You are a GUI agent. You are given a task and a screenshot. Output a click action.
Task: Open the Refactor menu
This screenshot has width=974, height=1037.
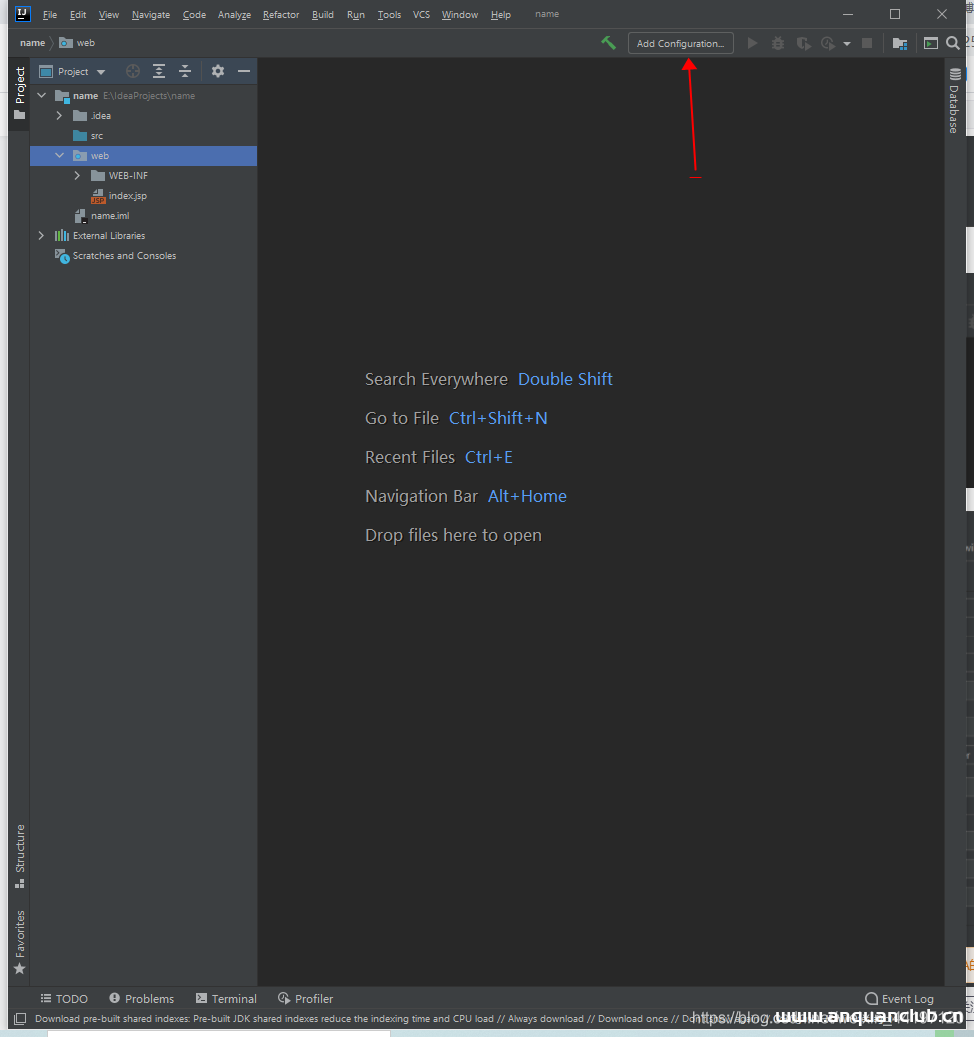tap(280, 15)
